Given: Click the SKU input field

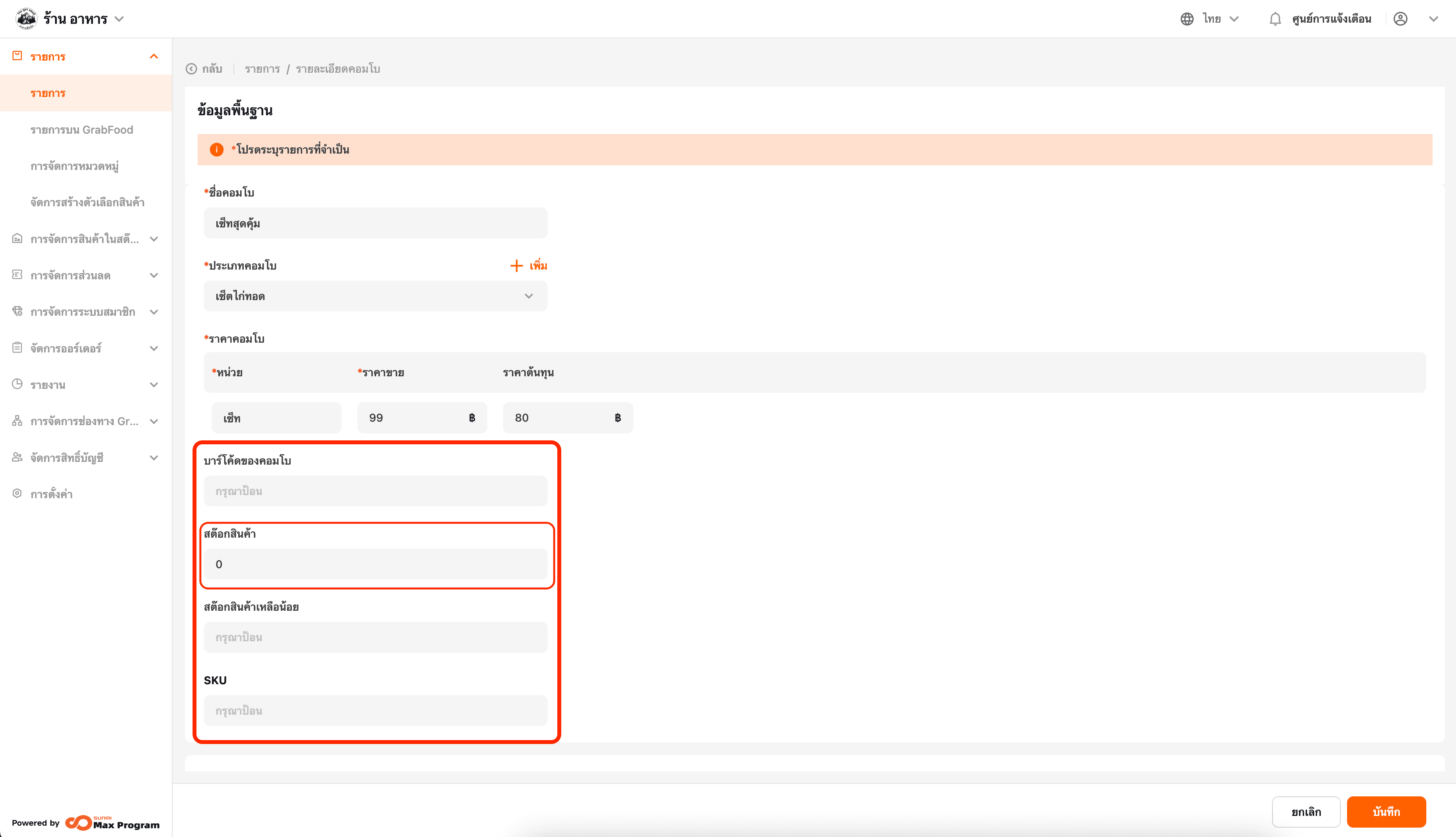Looking at the screenshot, I should point(375,710).
